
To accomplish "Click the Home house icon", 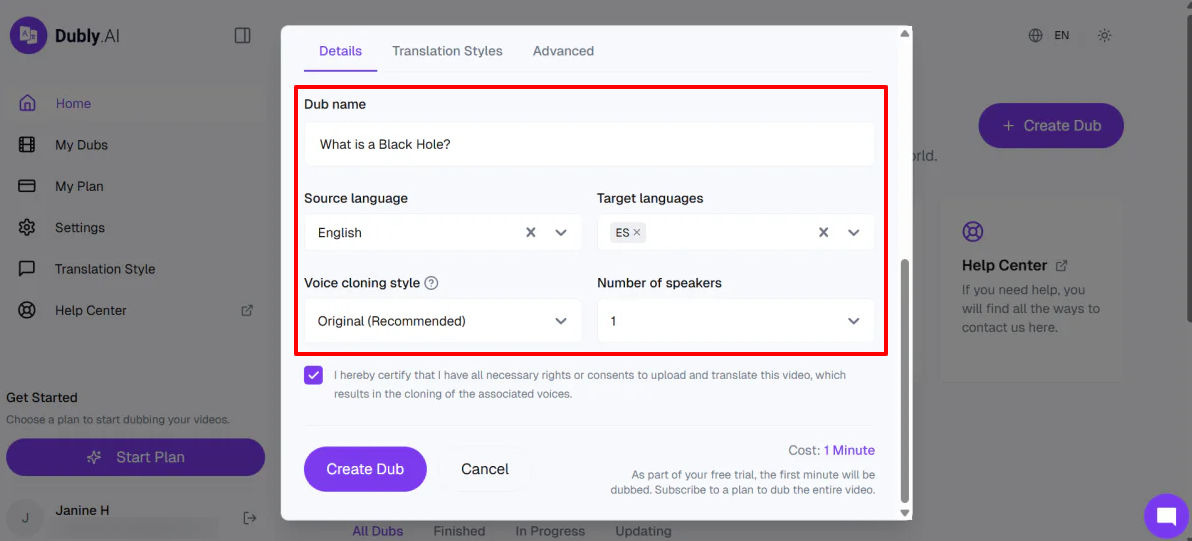I will tap(27, 103).
